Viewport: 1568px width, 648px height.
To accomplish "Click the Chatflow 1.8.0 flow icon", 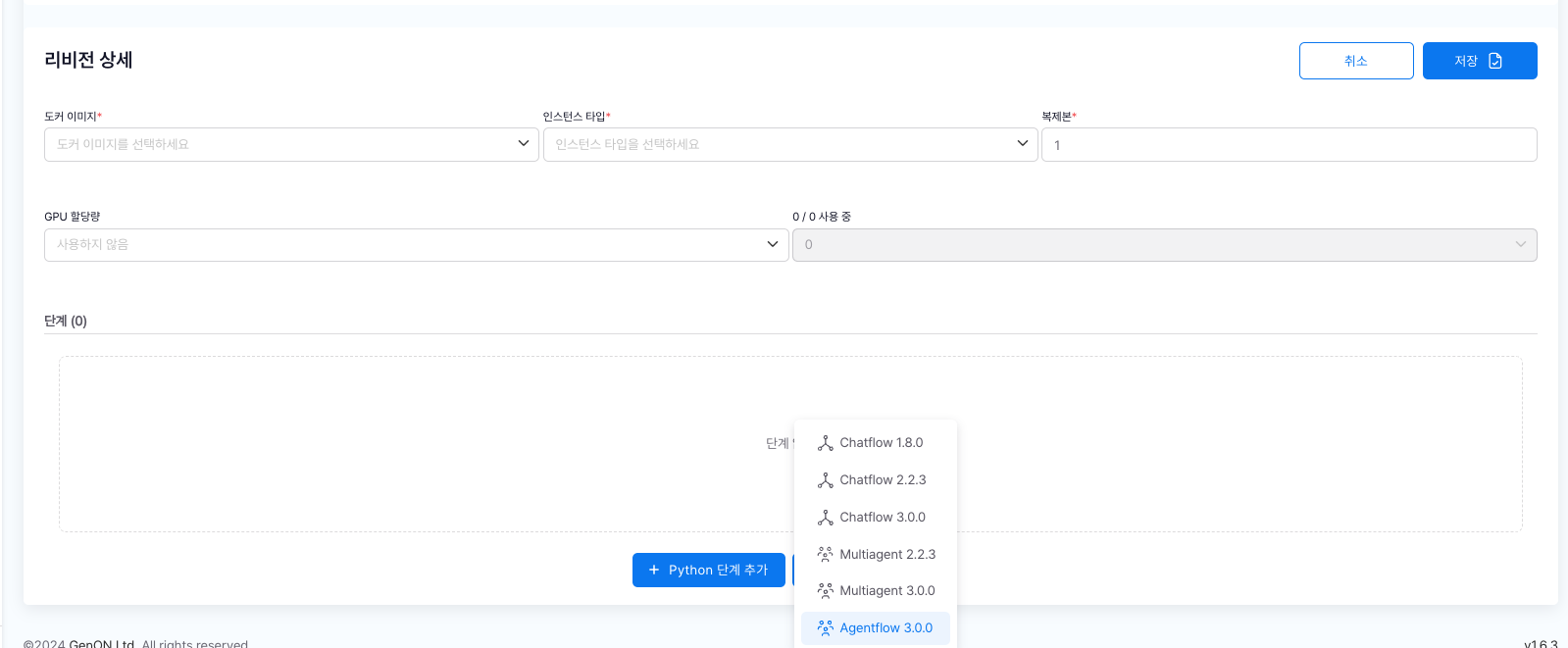I will [x=826, y=443].
